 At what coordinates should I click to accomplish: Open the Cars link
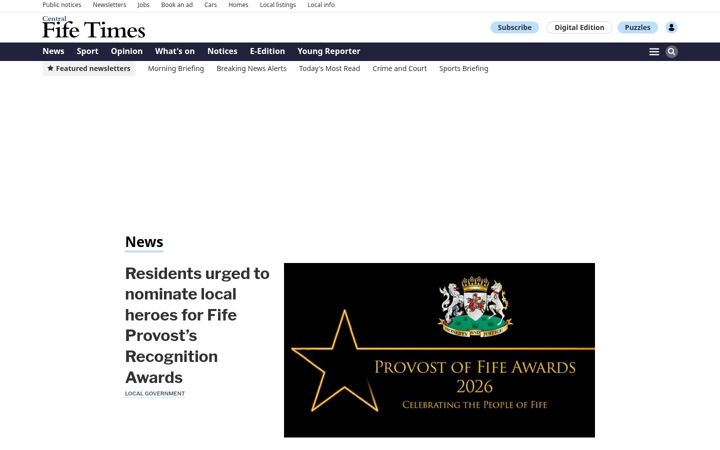point(210,5)
